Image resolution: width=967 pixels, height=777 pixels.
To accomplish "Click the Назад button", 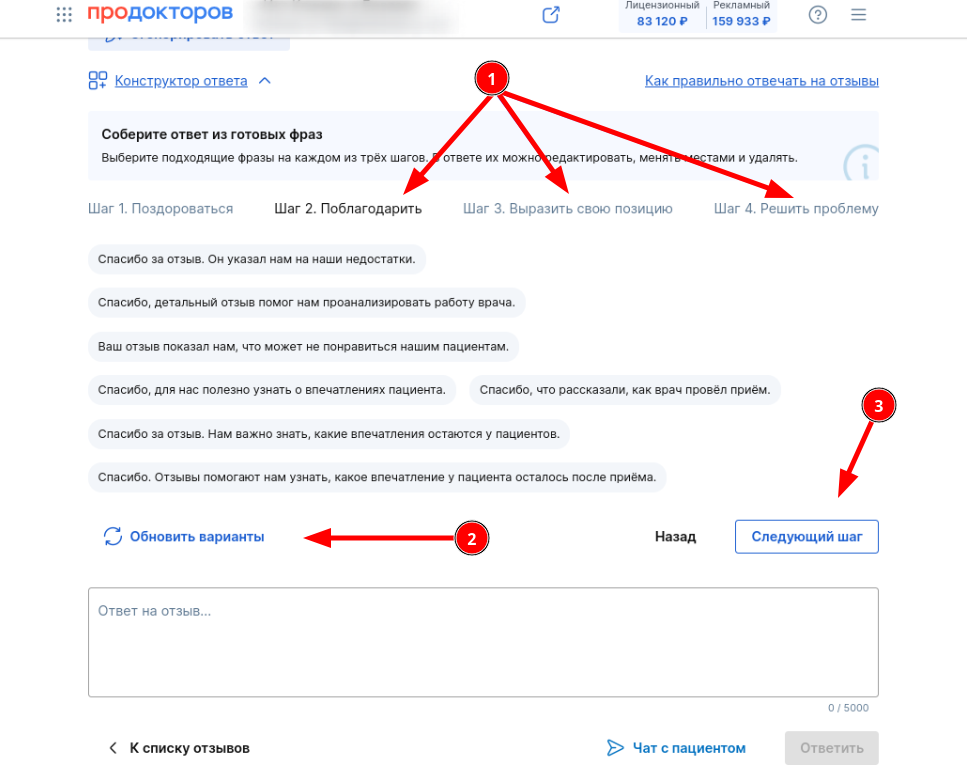I will pyautogui.click(x=675, y=536).
